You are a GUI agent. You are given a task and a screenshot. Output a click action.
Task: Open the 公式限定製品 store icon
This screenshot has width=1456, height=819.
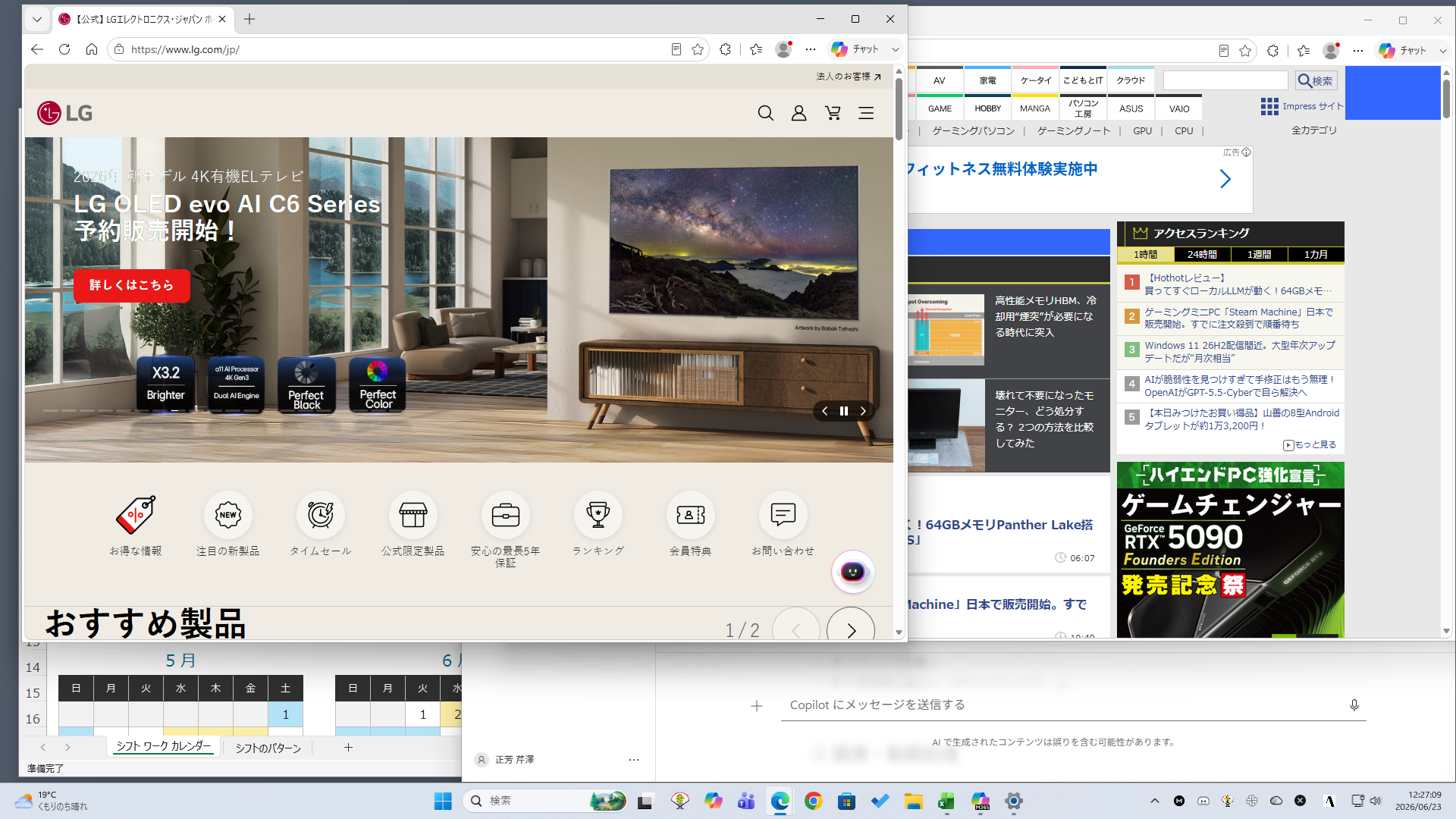pos(413,515)
